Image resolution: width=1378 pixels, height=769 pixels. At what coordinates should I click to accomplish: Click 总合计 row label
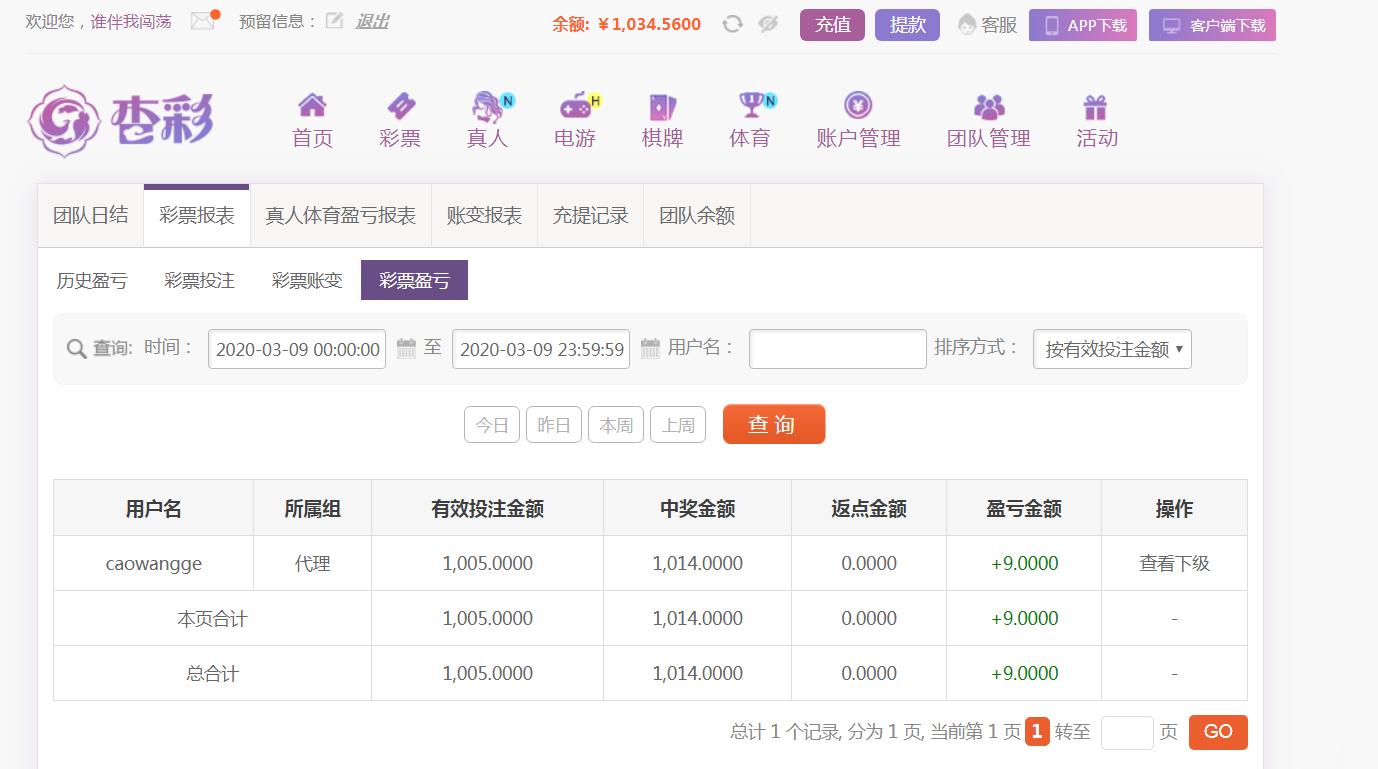click(x=212, y=673)
